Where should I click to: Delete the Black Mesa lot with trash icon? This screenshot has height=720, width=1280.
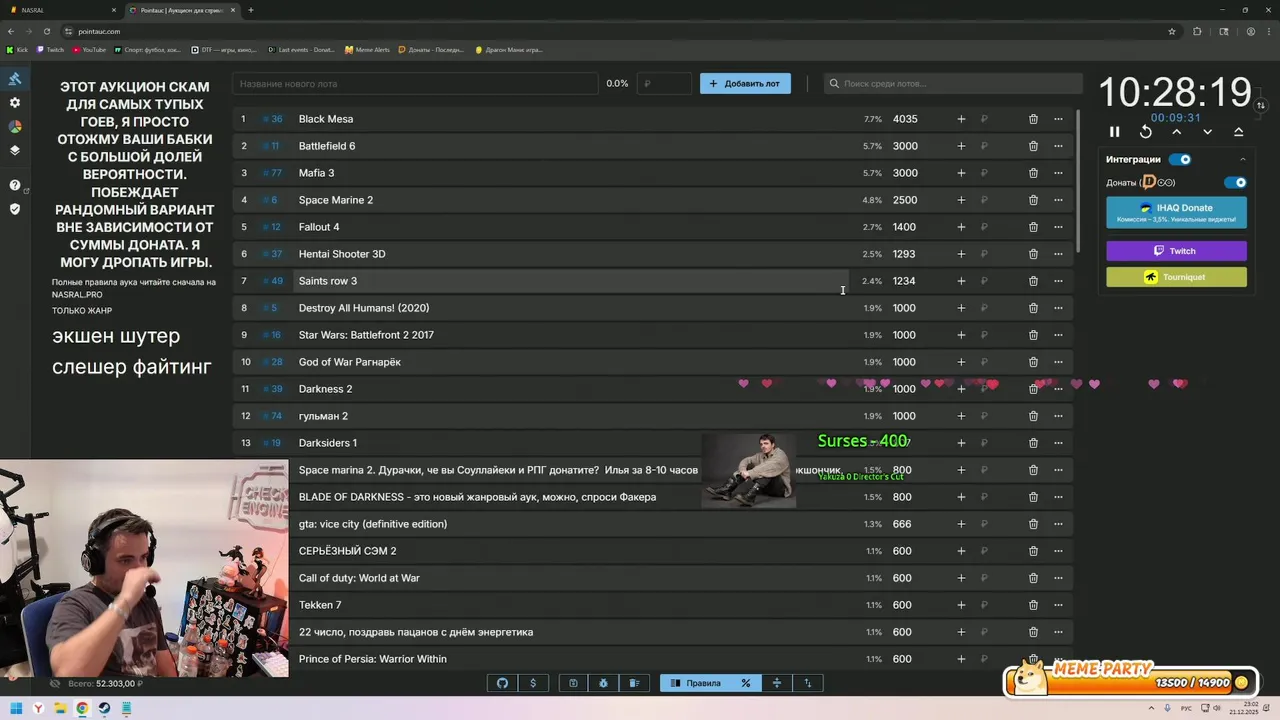tap(1033, 119)
